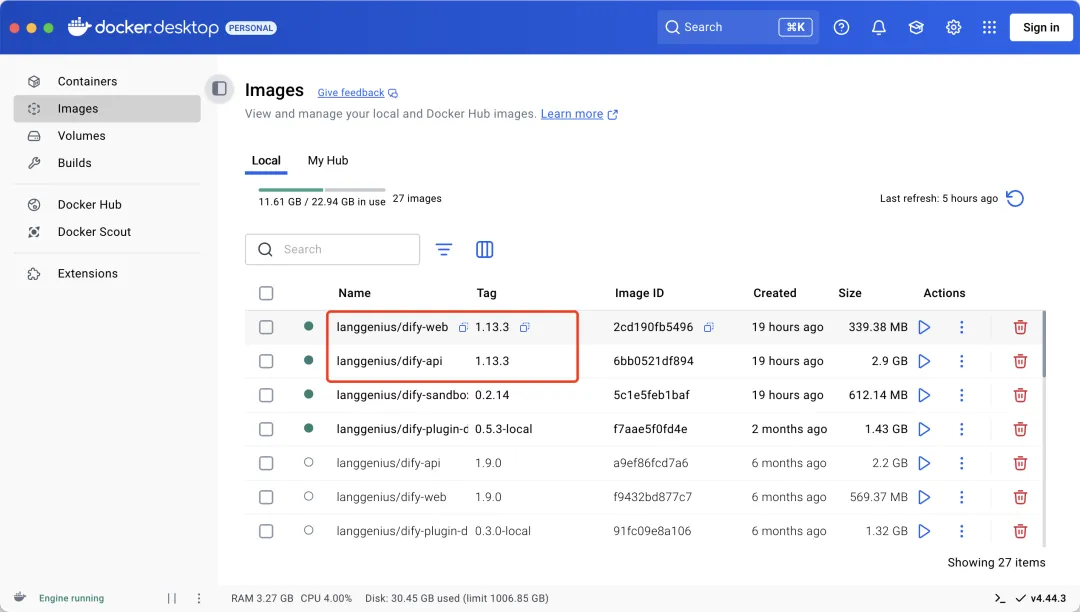Open the filter icon next to search
The image size is (1080, 612).
click(444, 249)
